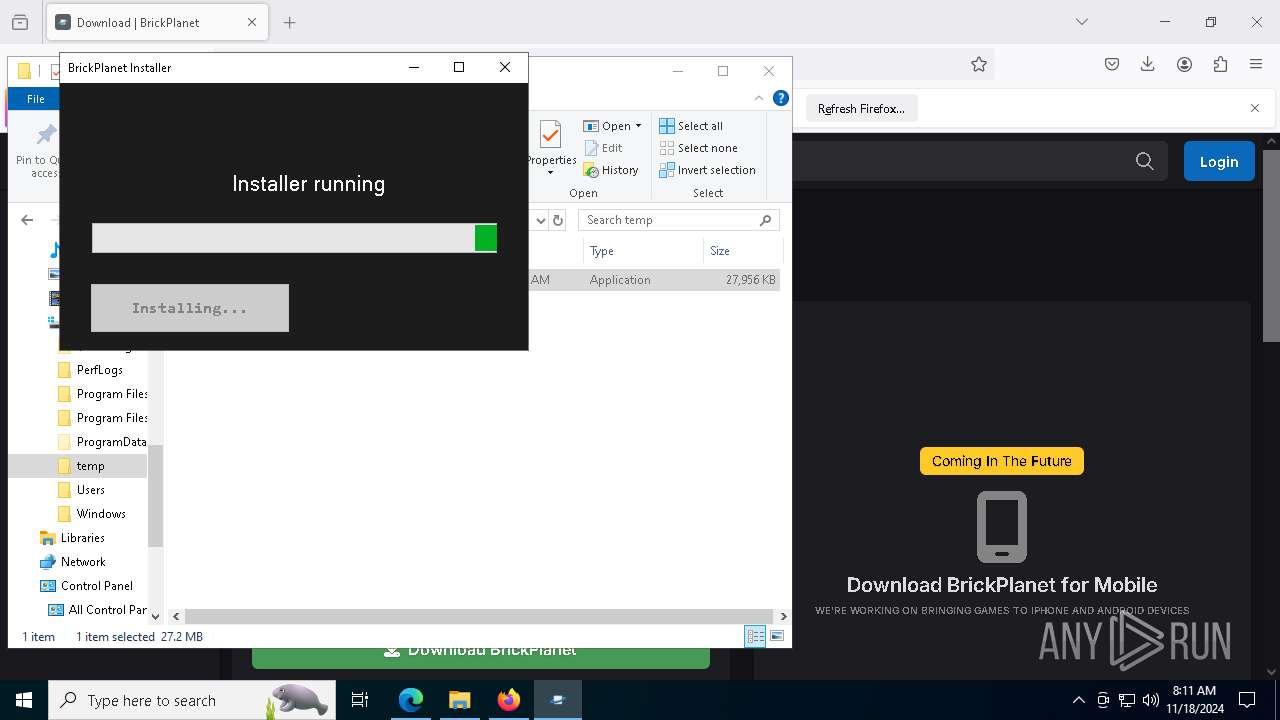Open Firefox extensions puzzle icon
This screenshot has width=1280, height=720.
(x=1220, y=64)
